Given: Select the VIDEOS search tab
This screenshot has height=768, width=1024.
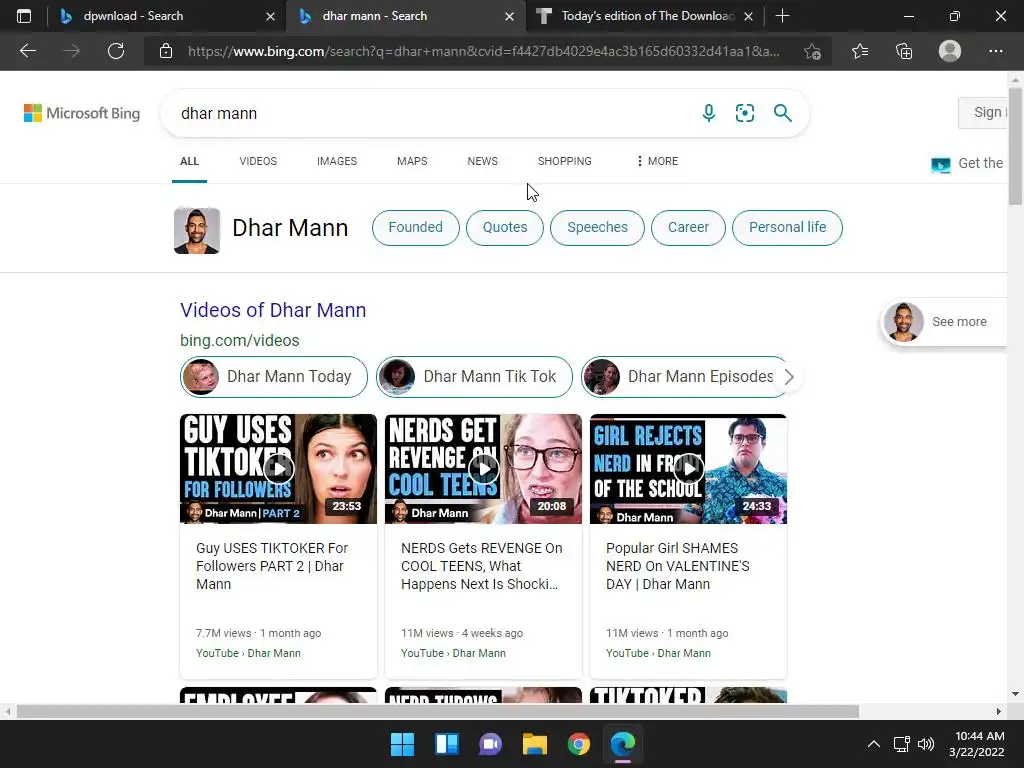Looking at the screenshot, I should pyautogui.click(x=258, y=161).
